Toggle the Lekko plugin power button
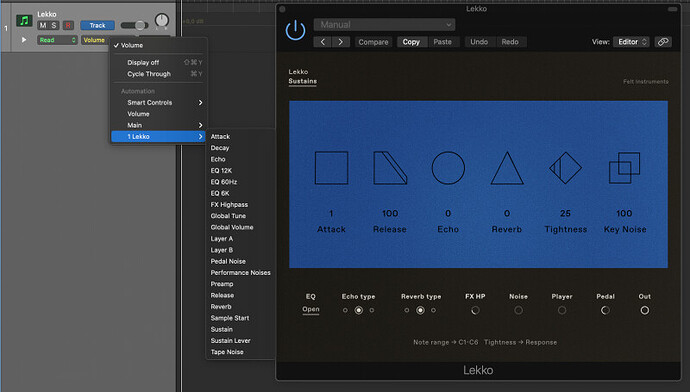Viewport: 690px width, 392px height. [x=295, y=30]
